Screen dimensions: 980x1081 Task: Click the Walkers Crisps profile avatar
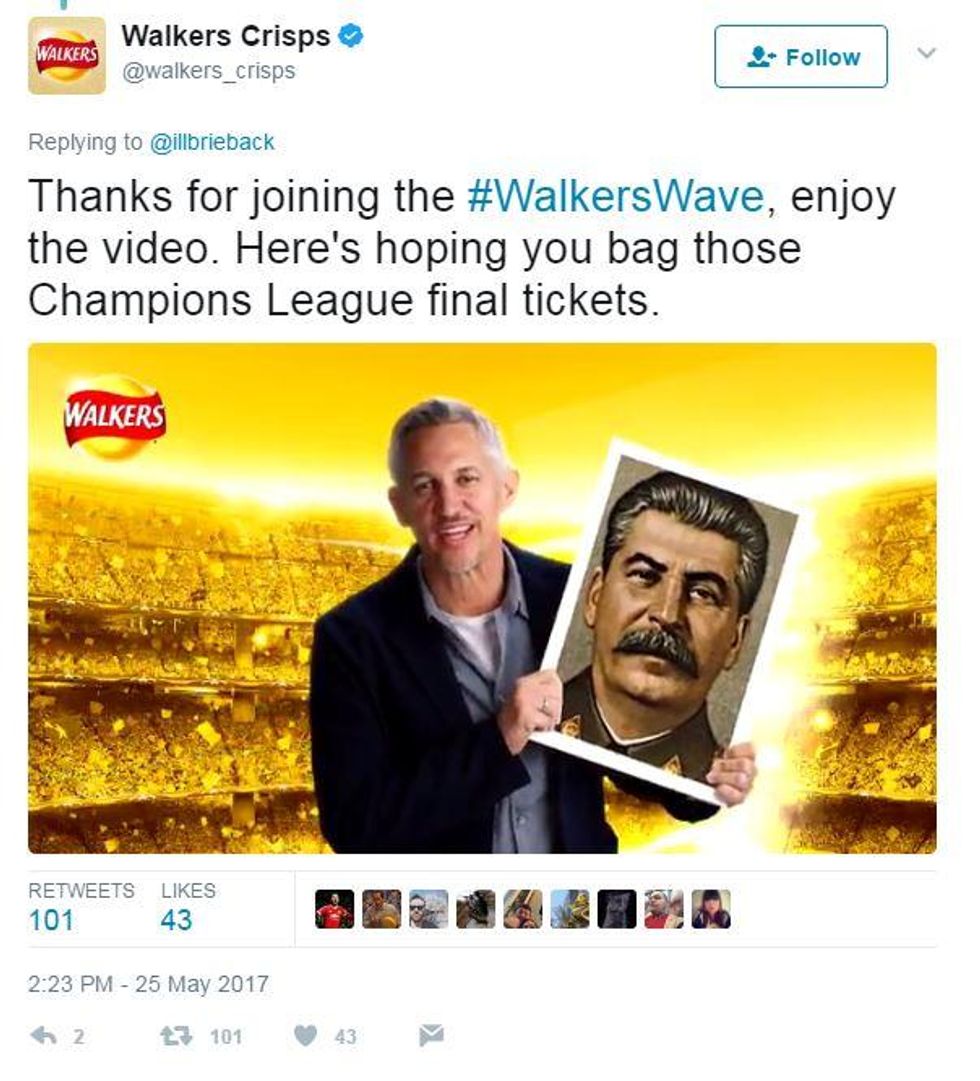67,56
